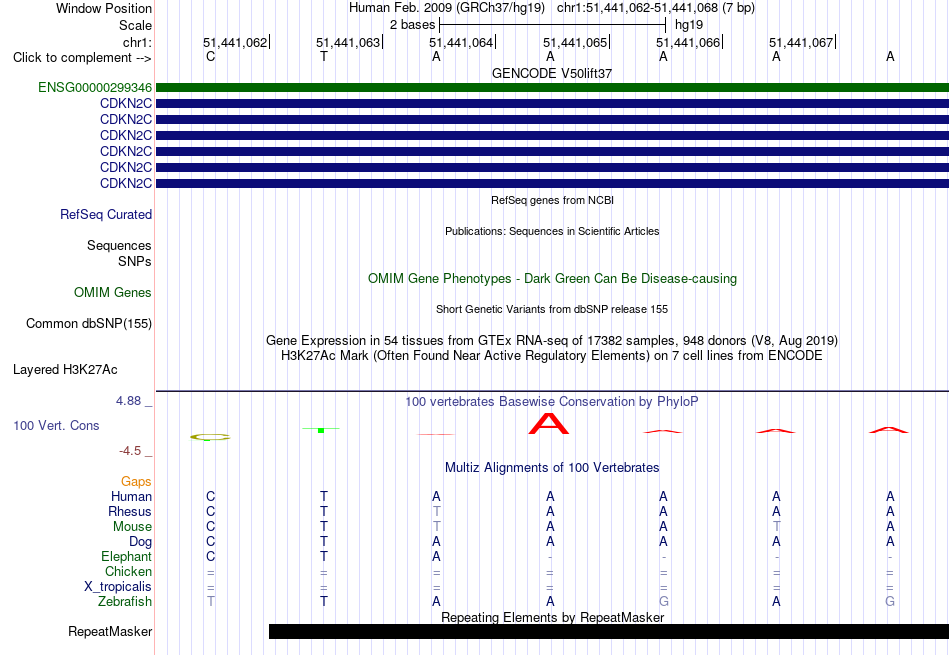Click the Layered H3K27Ac track label
This screenshot has height=655, width=950.
65,370
